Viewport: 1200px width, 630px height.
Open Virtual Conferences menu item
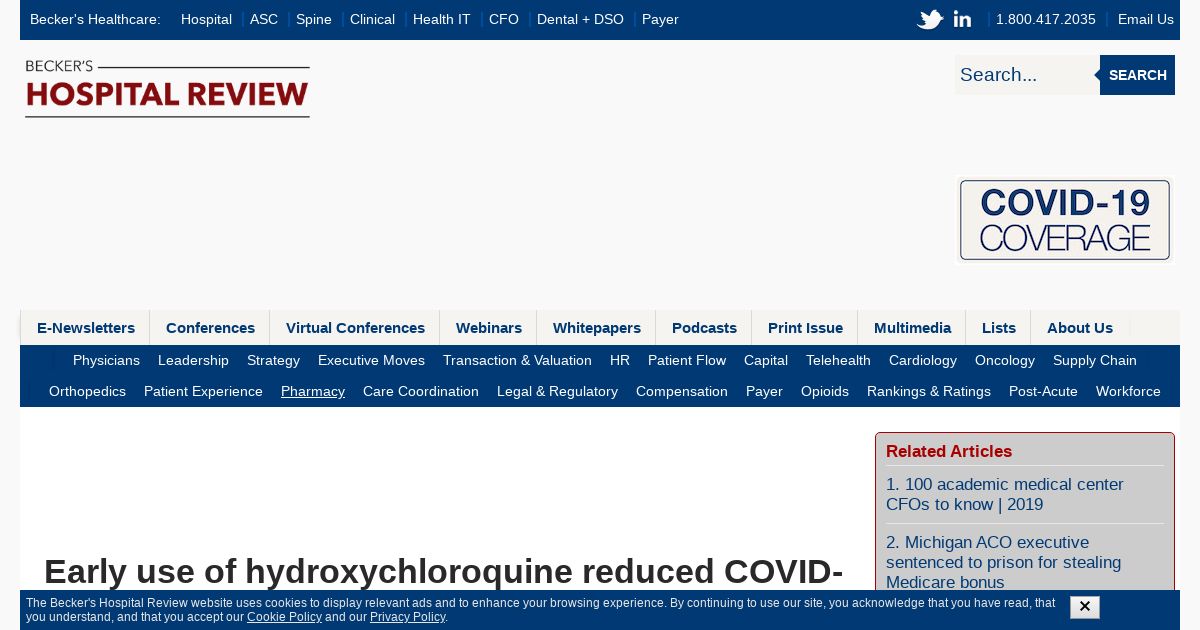(x=355, y=328)
